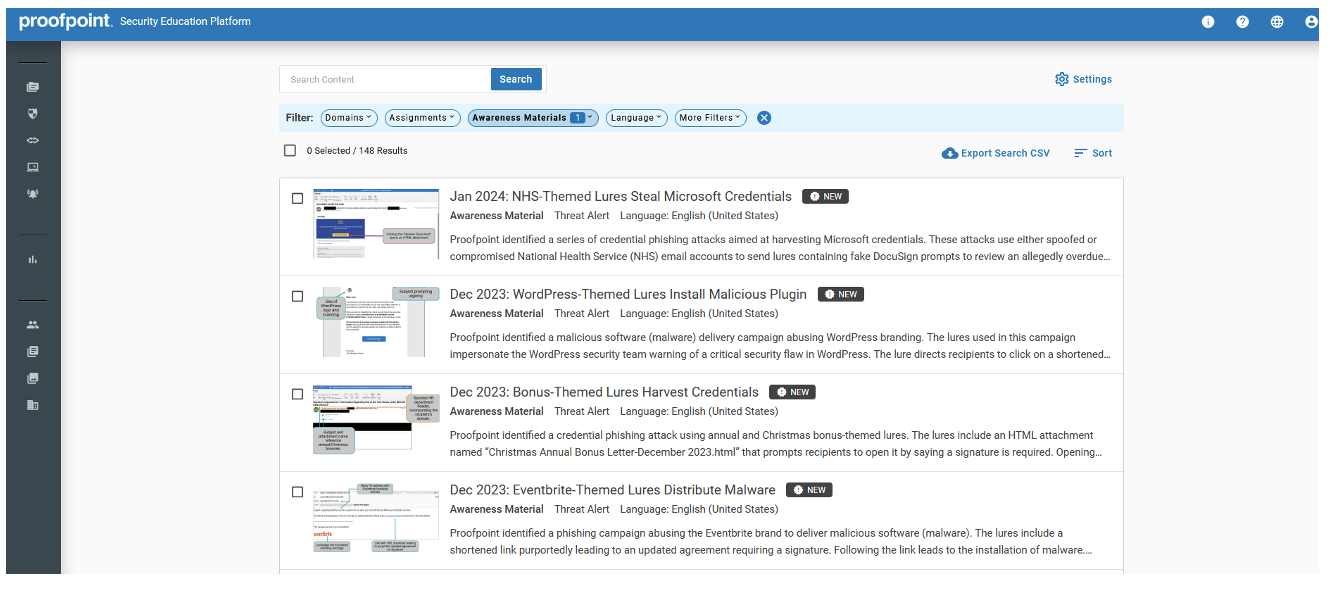The height and width of the screenshot is (592, 1330).
Task: Click the info icon in top bar
Action: [x=1208, y=22]
